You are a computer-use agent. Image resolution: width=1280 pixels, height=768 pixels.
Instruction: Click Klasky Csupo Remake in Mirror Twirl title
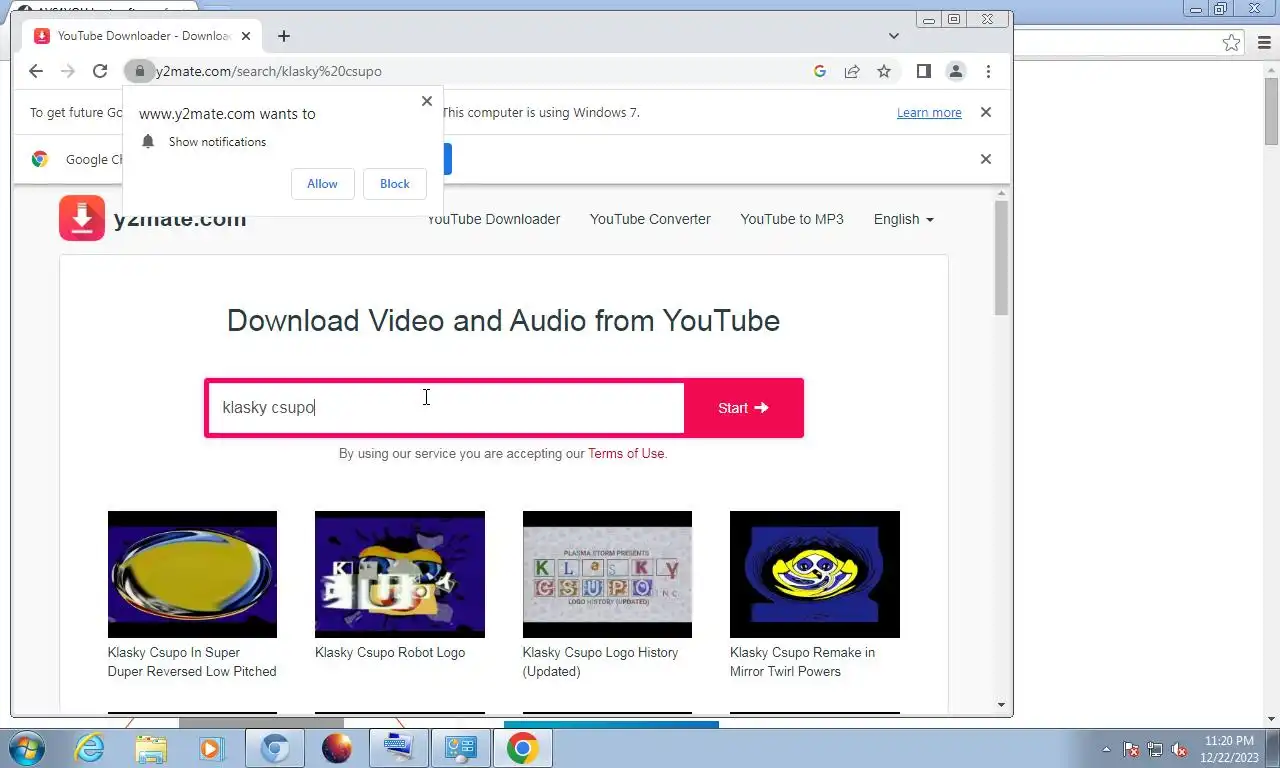[x=802, y=662]
